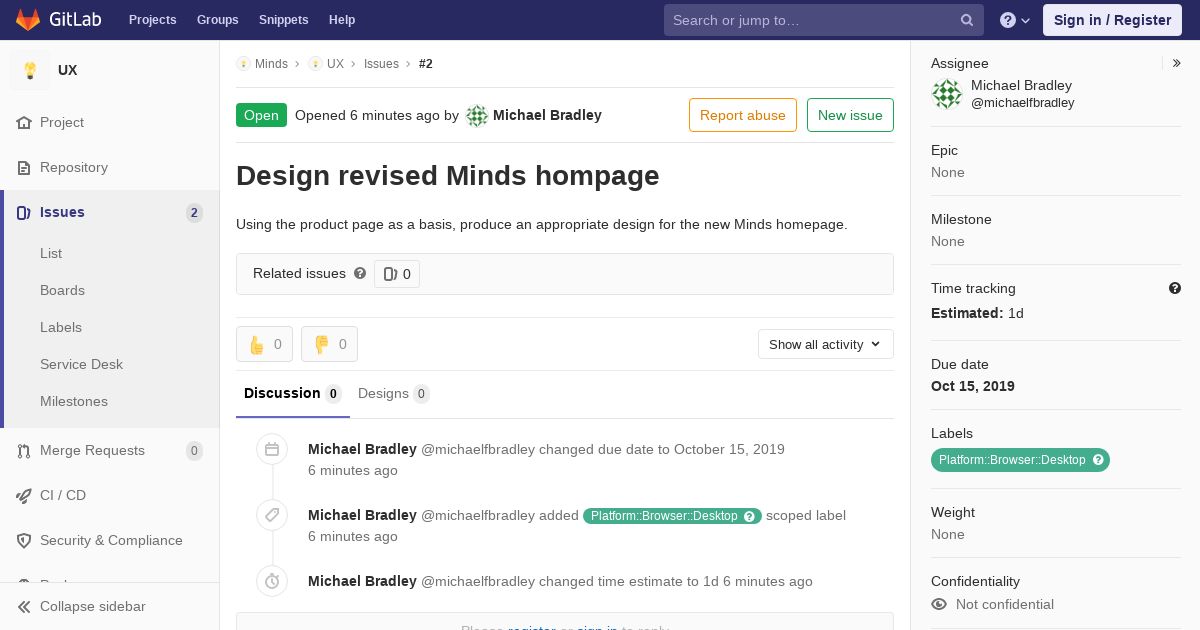This screenshot has height=630, width=1200.
Task: Click the Michael Bradley author link in the issue header
Action: 547,115
